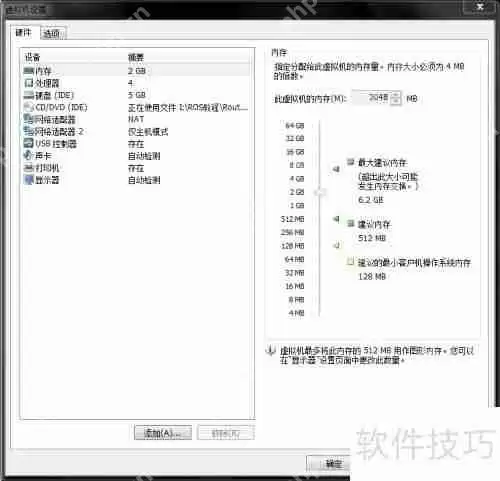Viewport: 500px width, 481px height.
Task: Switch to the 硬件 hardware tab
Action: [x=23, y=33]
